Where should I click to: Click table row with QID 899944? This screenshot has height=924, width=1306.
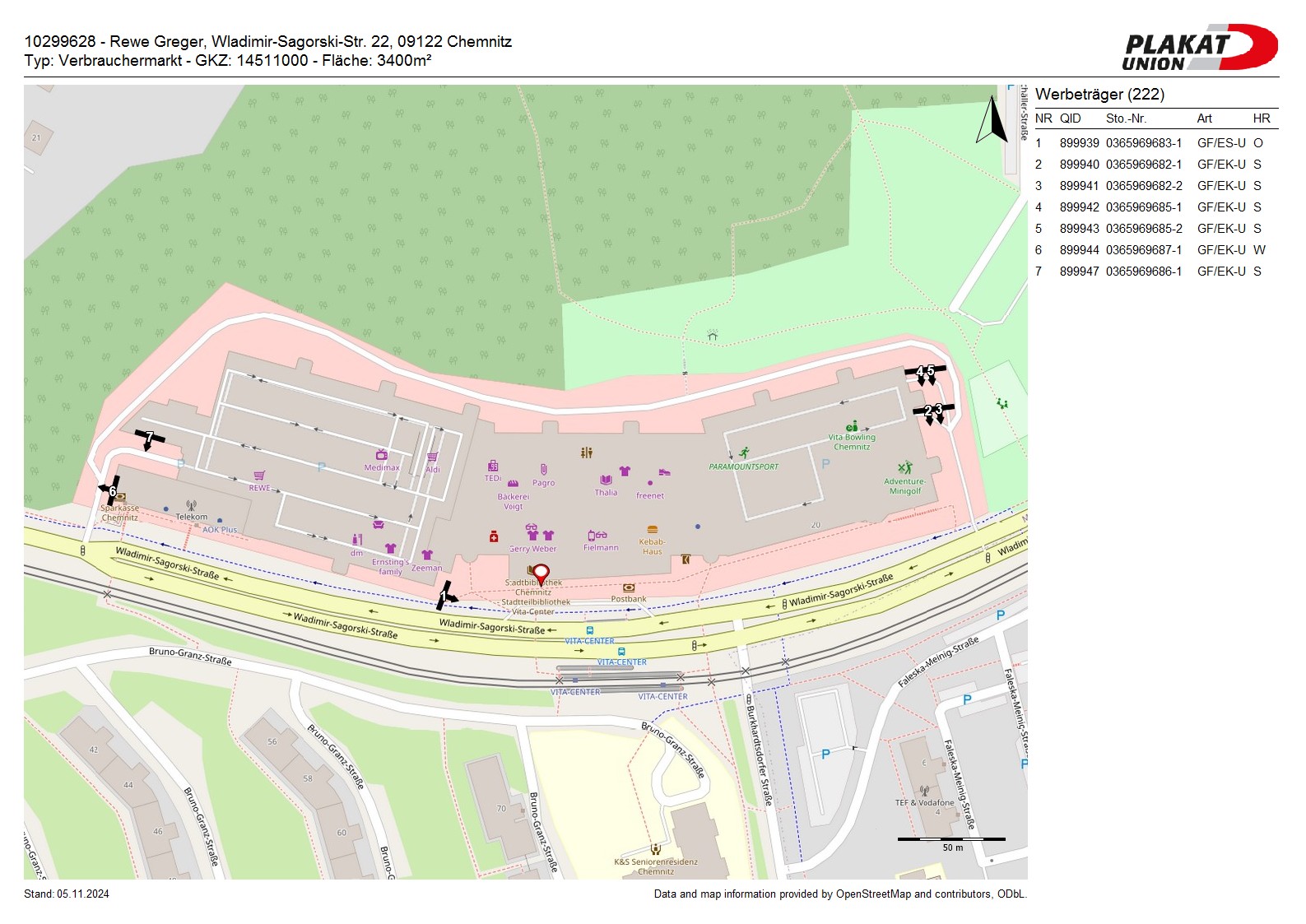pos(1152,250)
